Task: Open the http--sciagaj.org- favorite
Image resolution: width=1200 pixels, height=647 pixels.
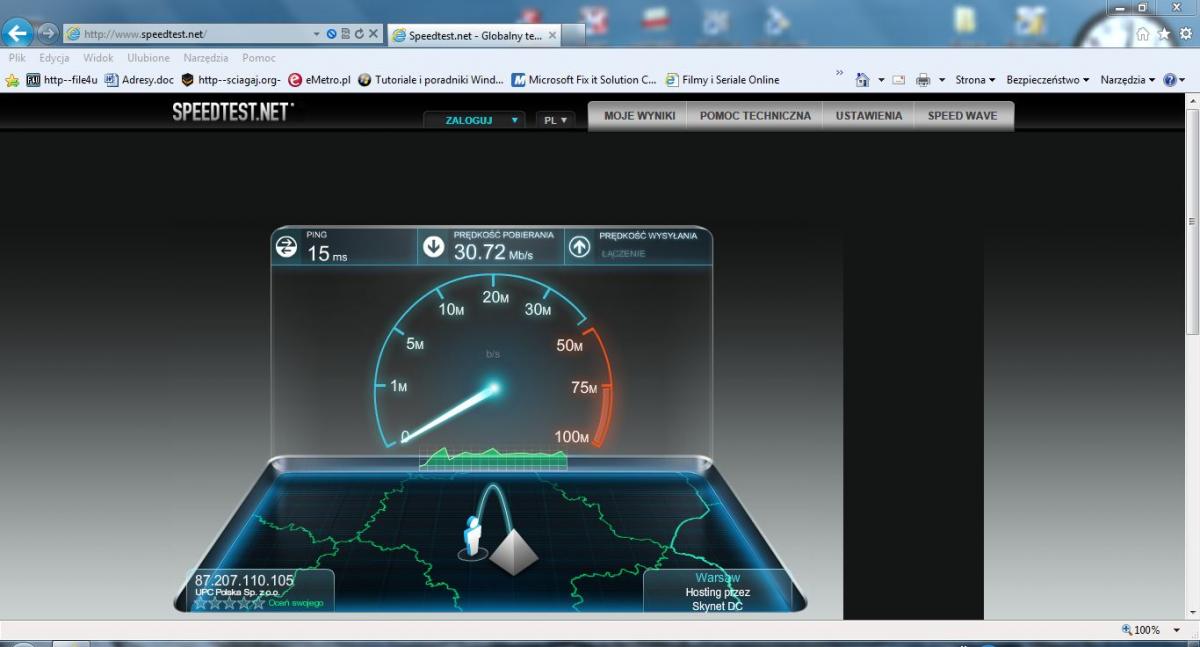Action: click(x=231, y=80)
